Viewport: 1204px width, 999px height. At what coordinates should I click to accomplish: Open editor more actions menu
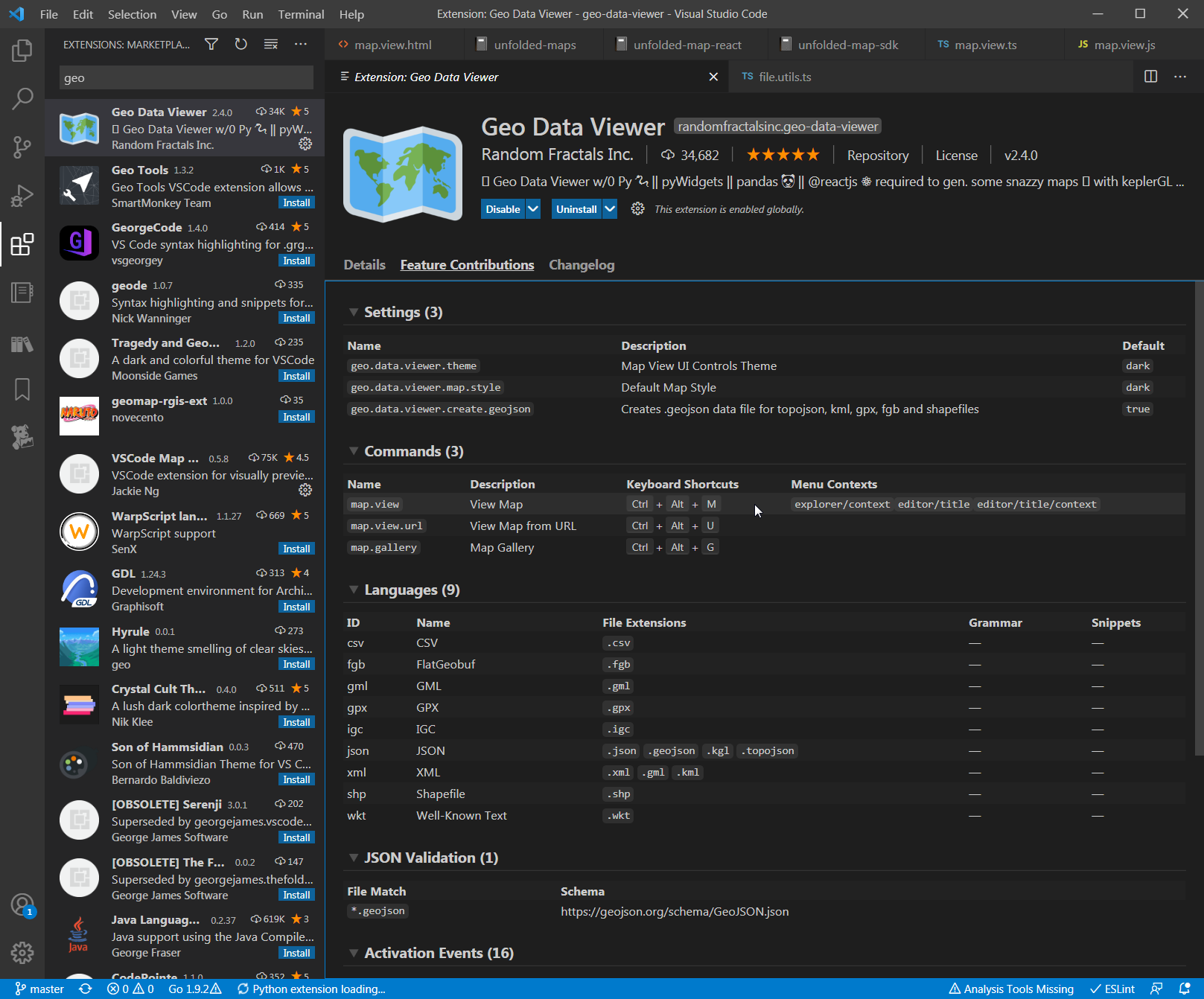coord(1180,77)
